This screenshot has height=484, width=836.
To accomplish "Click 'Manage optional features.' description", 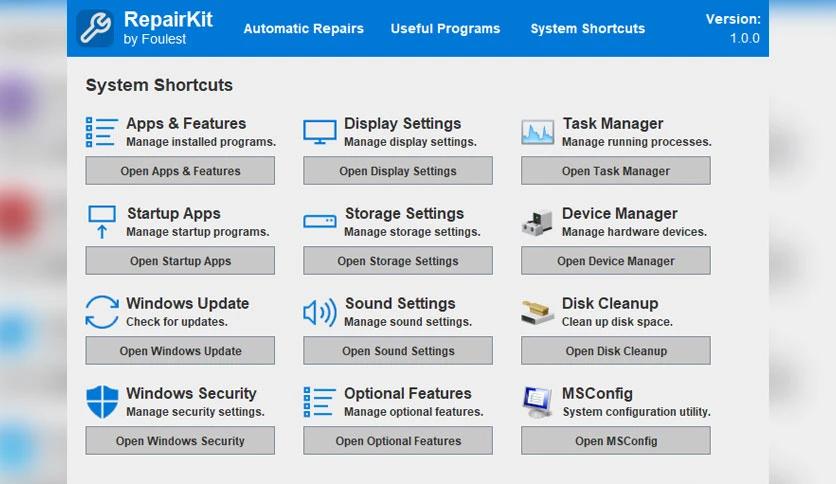I will tap(414, 413).
